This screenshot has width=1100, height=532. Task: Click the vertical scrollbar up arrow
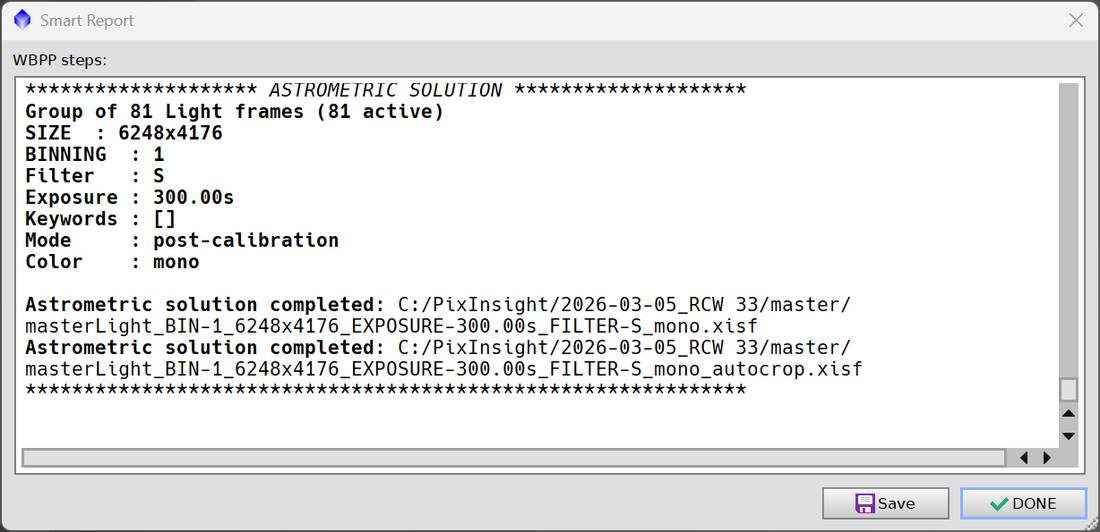click(x=1068, y=414)
